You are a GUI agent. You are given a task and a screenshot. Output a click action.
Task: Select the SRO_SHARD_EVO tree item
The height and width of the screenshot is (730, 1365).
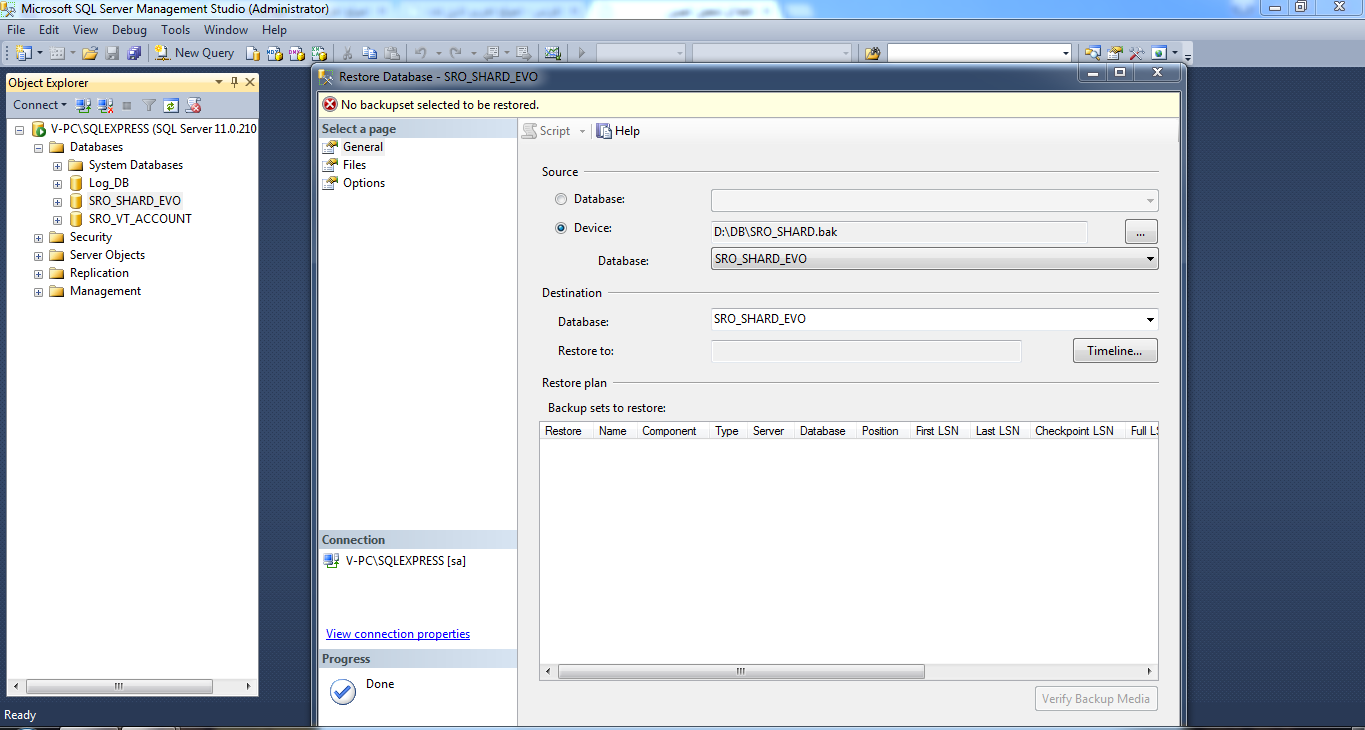click(135, 201)
